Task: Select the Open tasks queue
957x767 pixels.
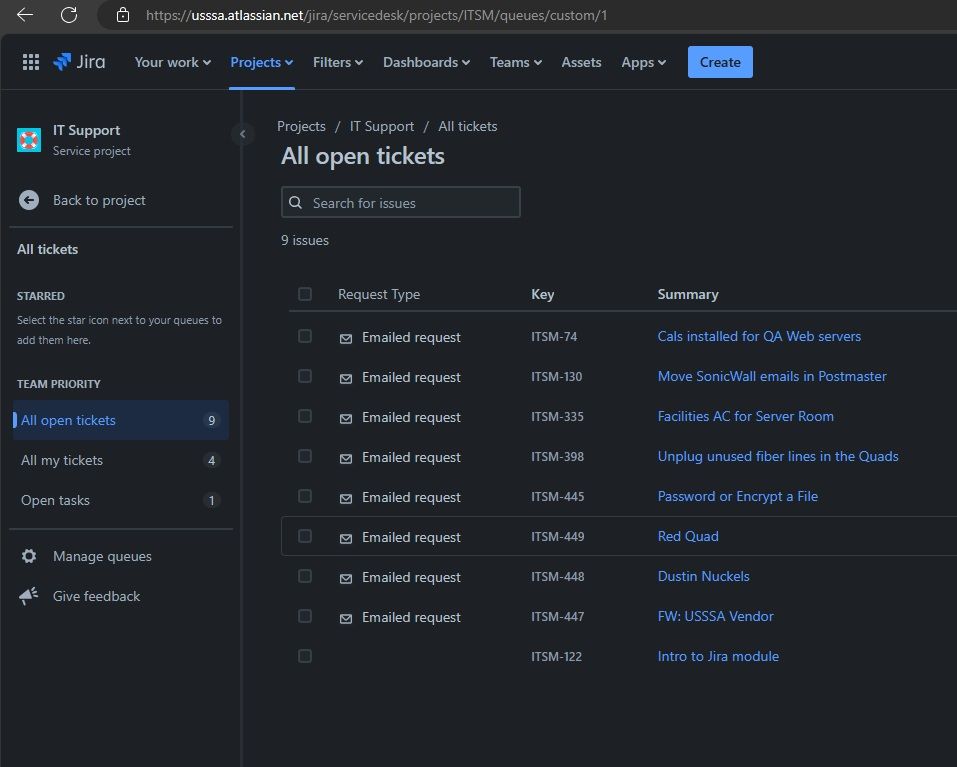Action: (x=121, y=500)
